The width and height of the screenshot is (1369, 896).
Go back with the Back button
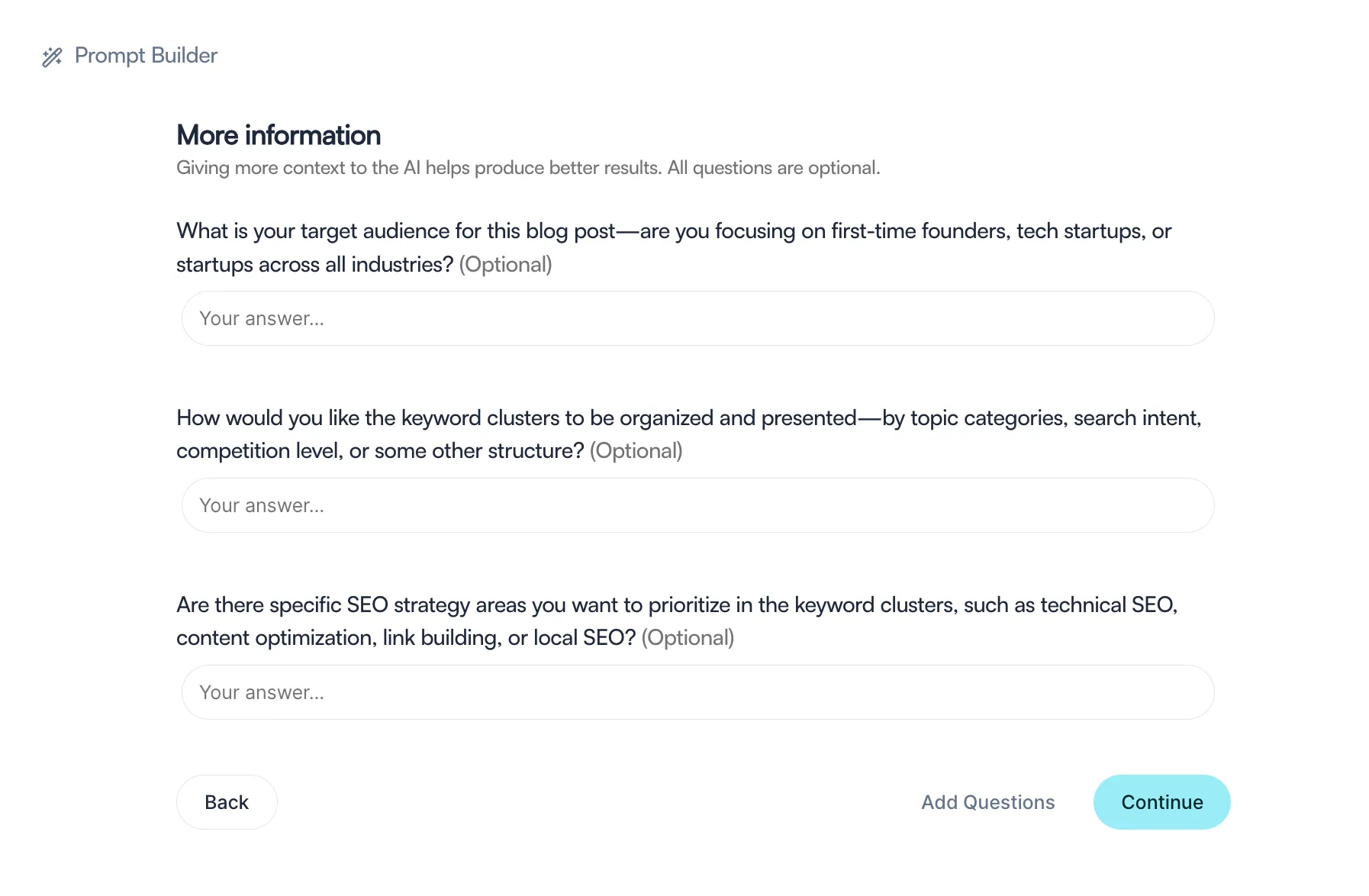(x=227, y=802)
